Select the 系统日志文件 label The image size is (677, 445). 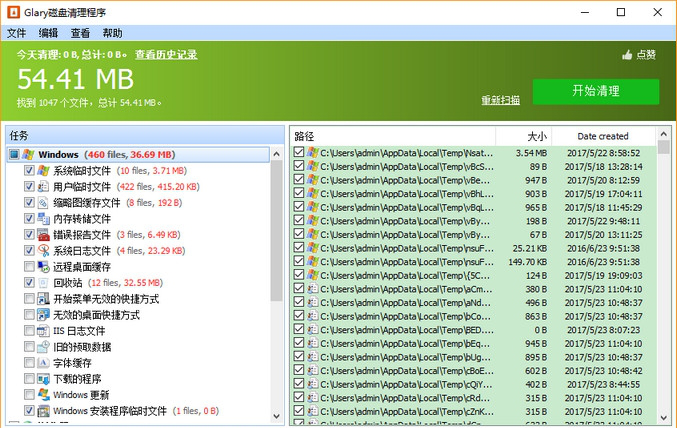point(82,251)
